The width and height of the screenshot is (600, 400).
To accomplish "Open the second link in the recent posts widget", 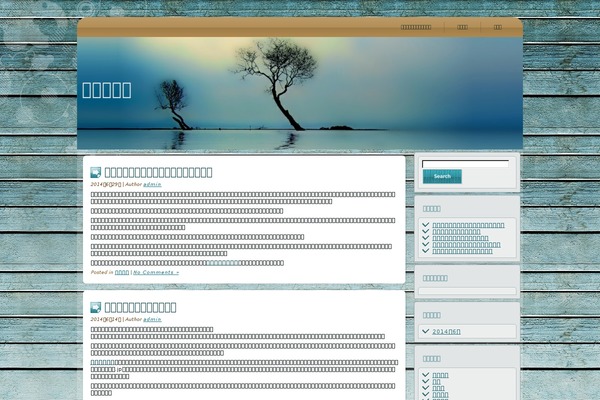I will (456, 232).
